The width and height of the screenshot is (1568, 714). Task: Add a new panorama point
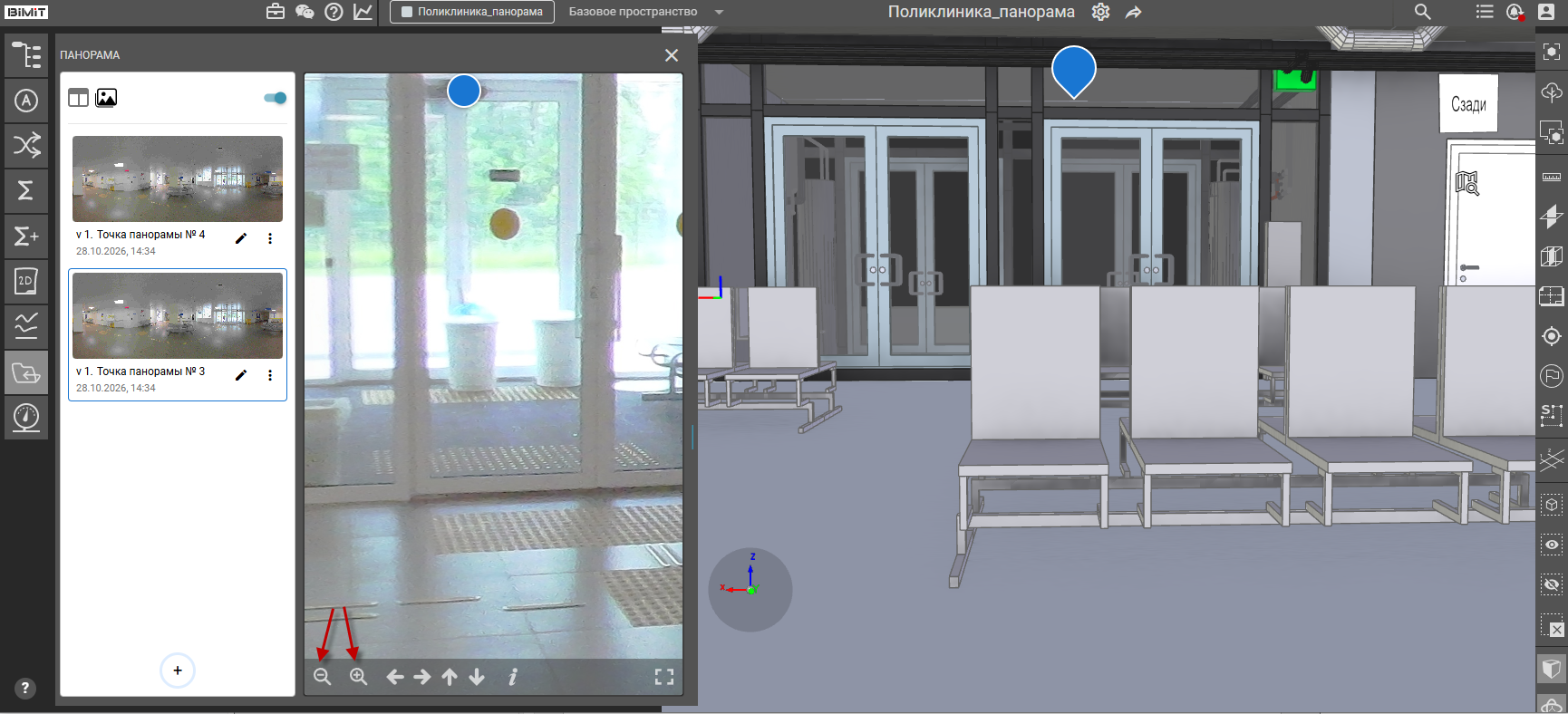(178, 671)
